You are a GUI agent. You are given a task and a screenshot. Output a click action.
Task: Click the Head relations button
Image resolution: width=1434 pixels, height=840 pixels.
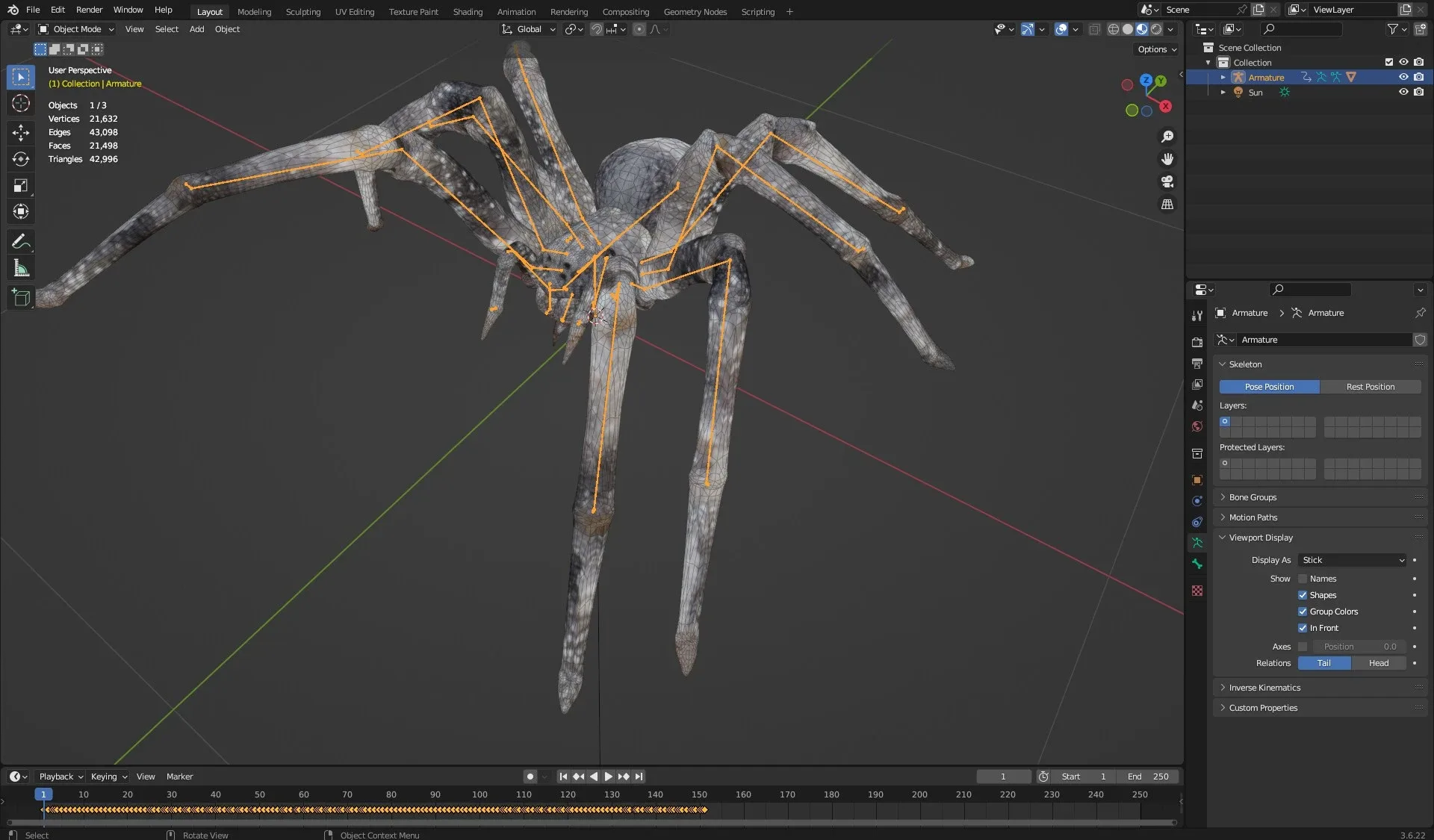(1378, 662)
